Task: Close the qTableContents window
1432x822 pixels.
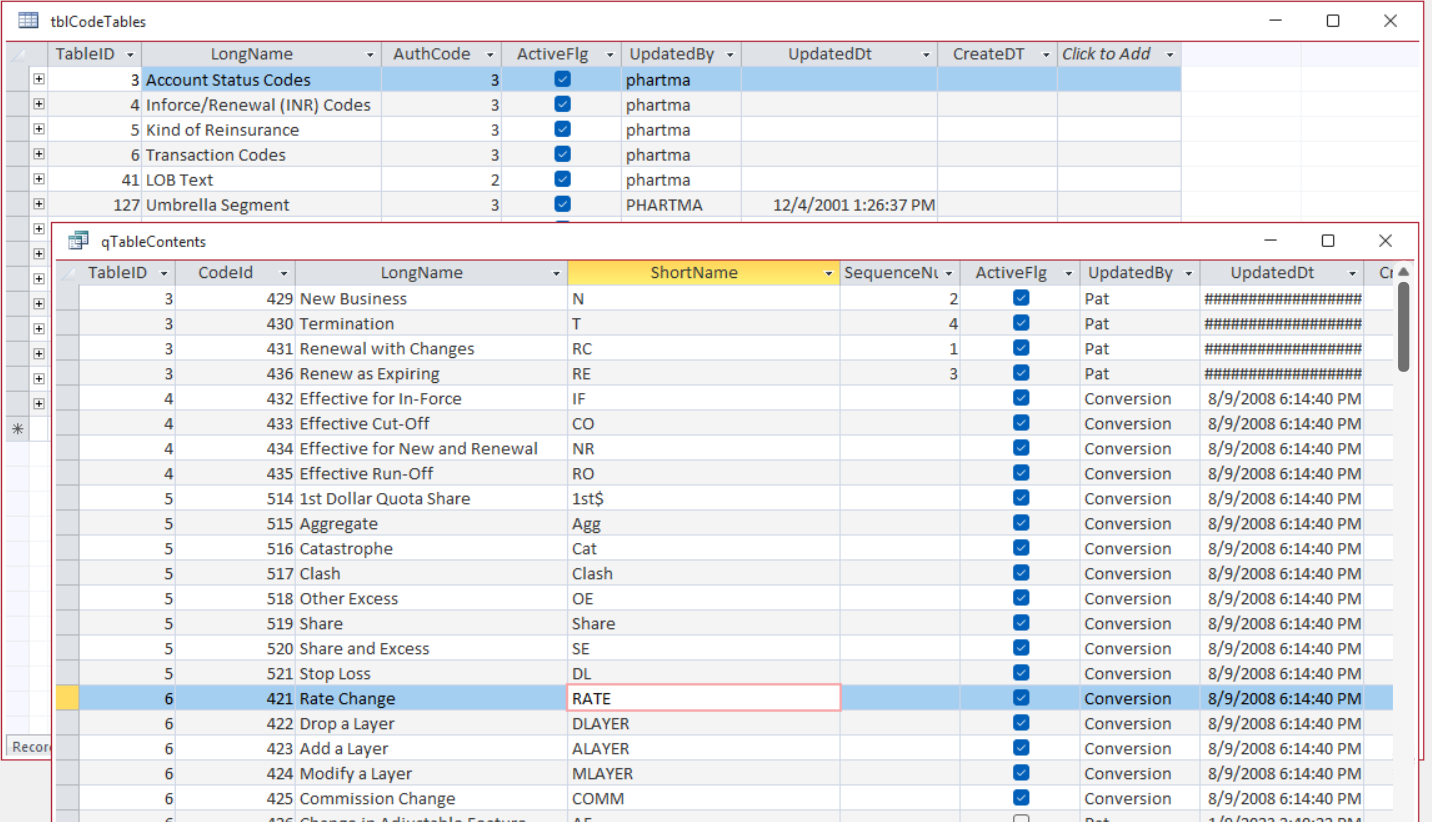Action: [1385, 241]
